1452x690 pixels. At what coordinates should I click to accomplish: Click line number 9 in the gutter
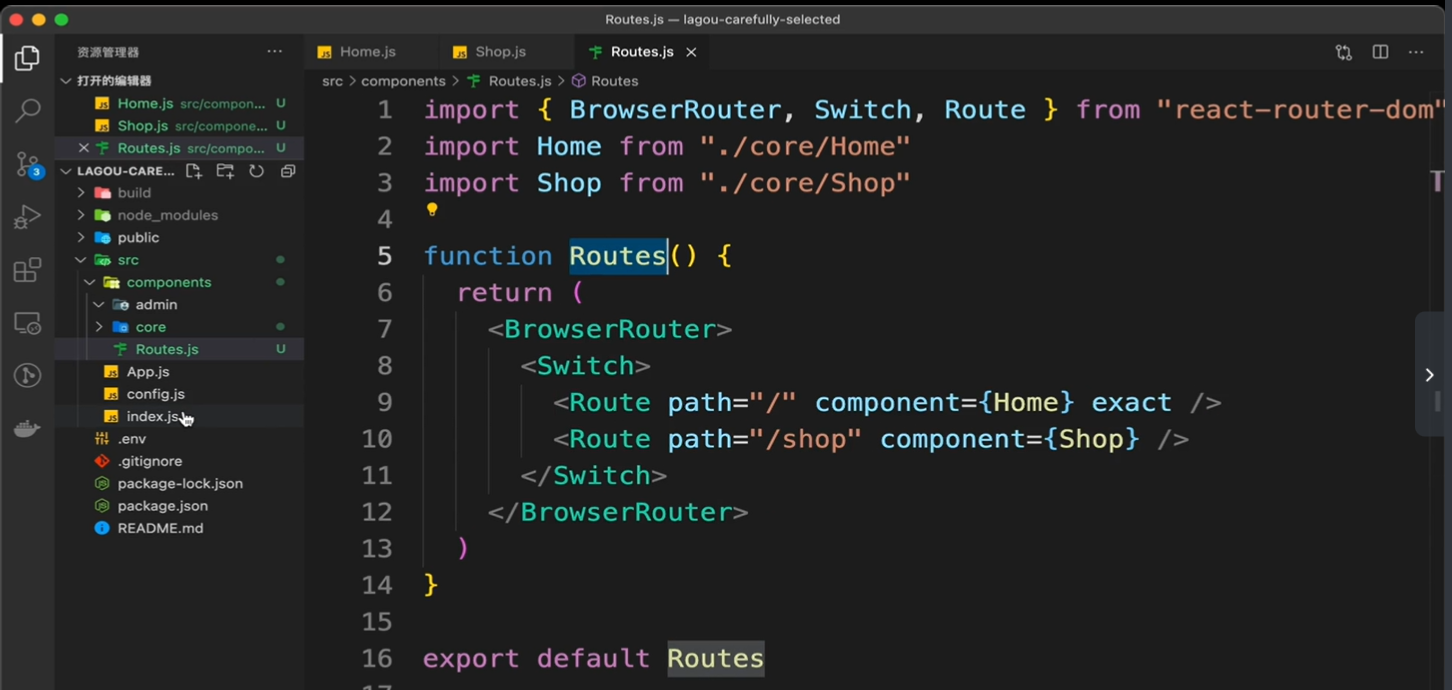click(384, 402)
